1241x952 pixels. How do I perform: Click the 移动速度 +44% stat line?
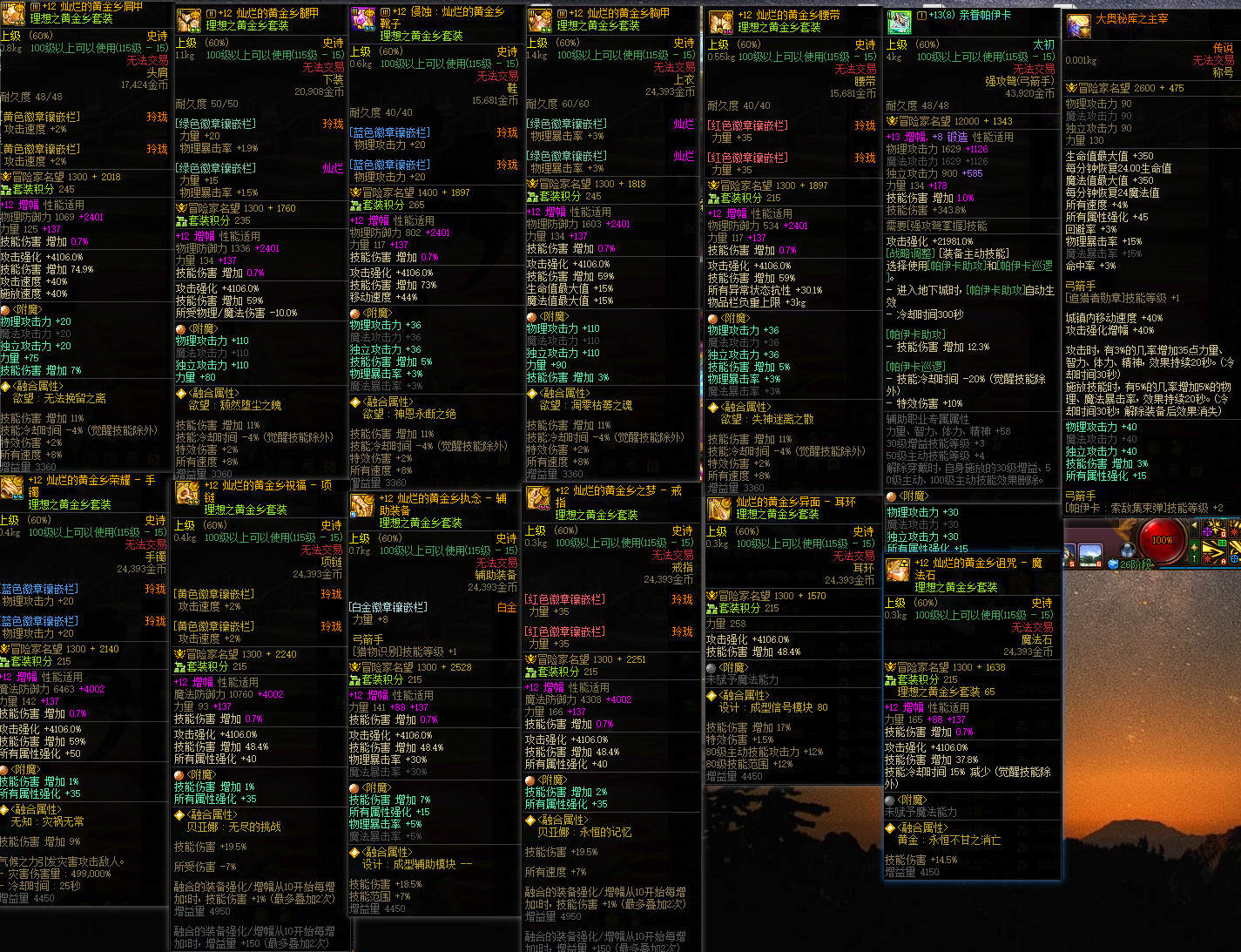pos(383,297)
